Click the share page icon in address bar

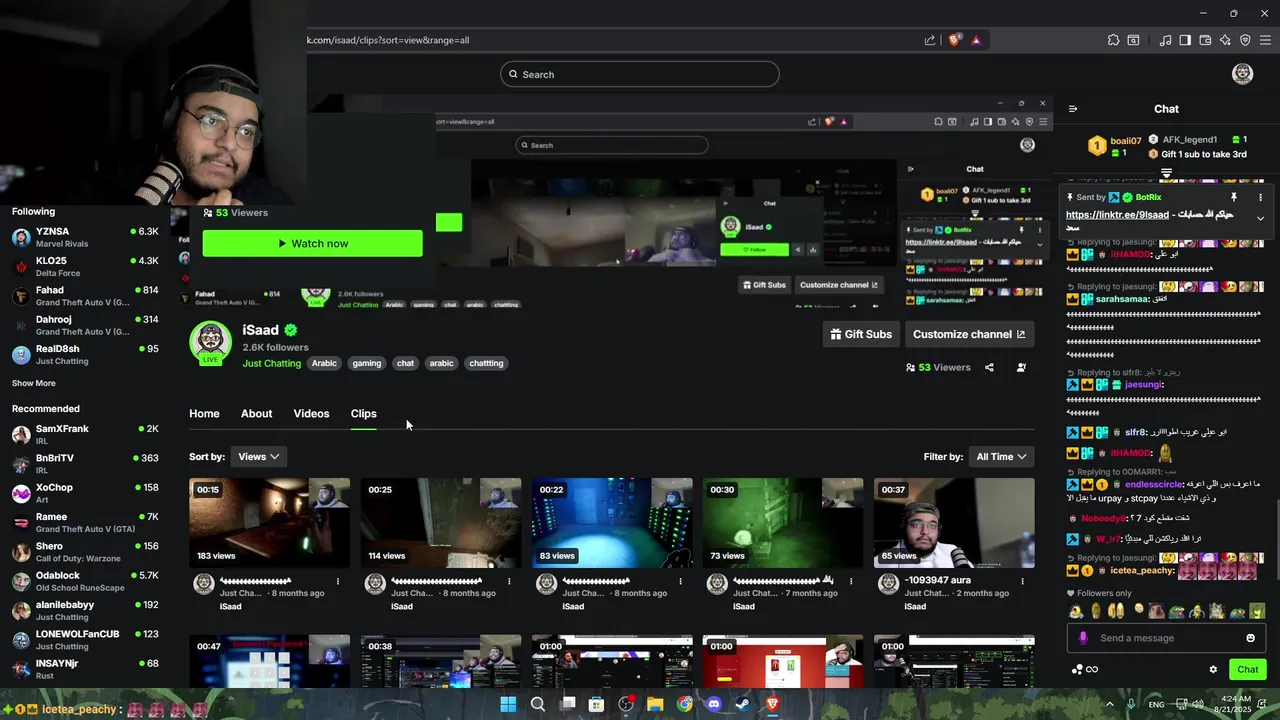click(930, 40)
